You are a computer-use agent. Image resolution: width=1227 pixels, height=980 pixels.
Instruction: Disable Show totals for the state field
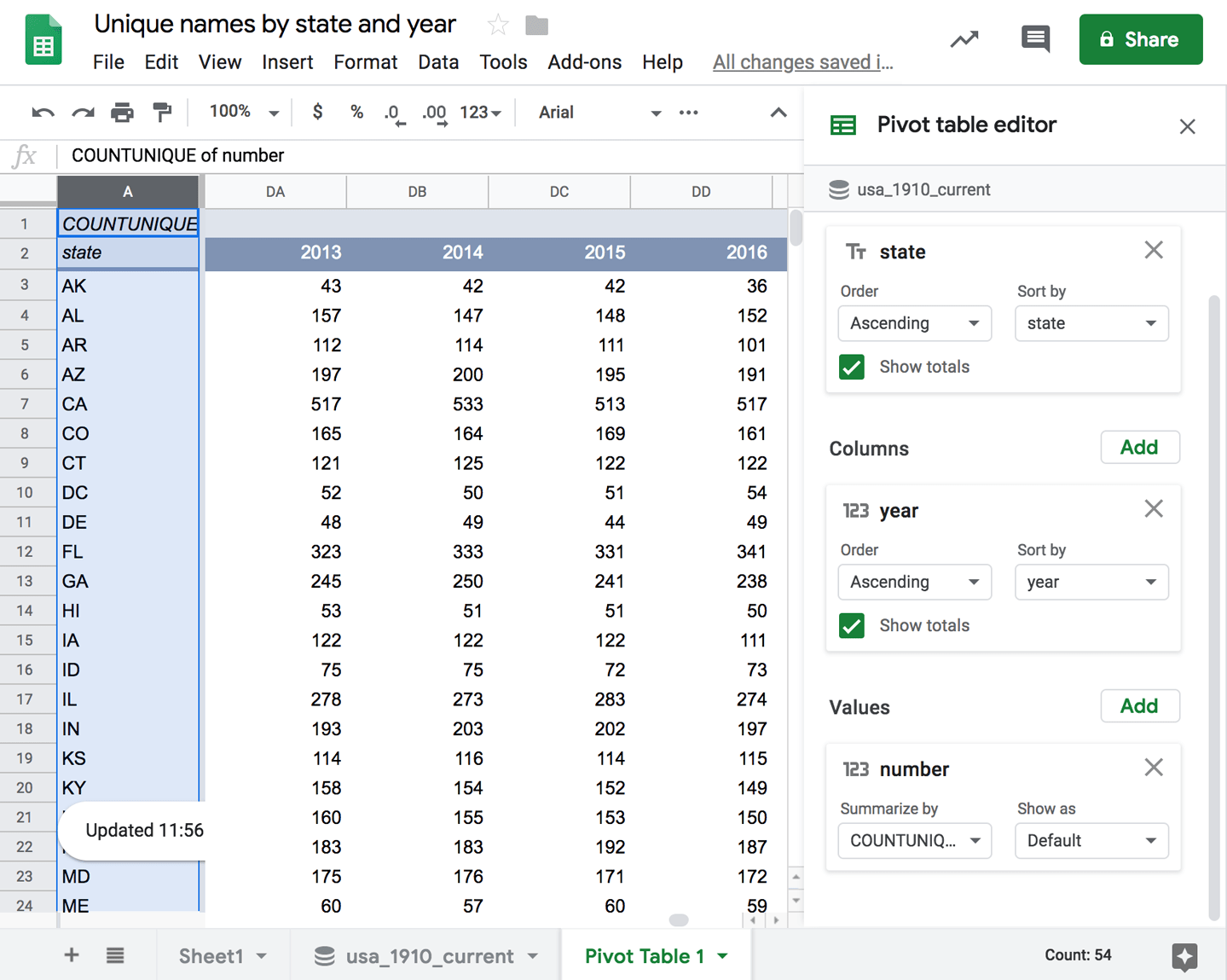852,367
